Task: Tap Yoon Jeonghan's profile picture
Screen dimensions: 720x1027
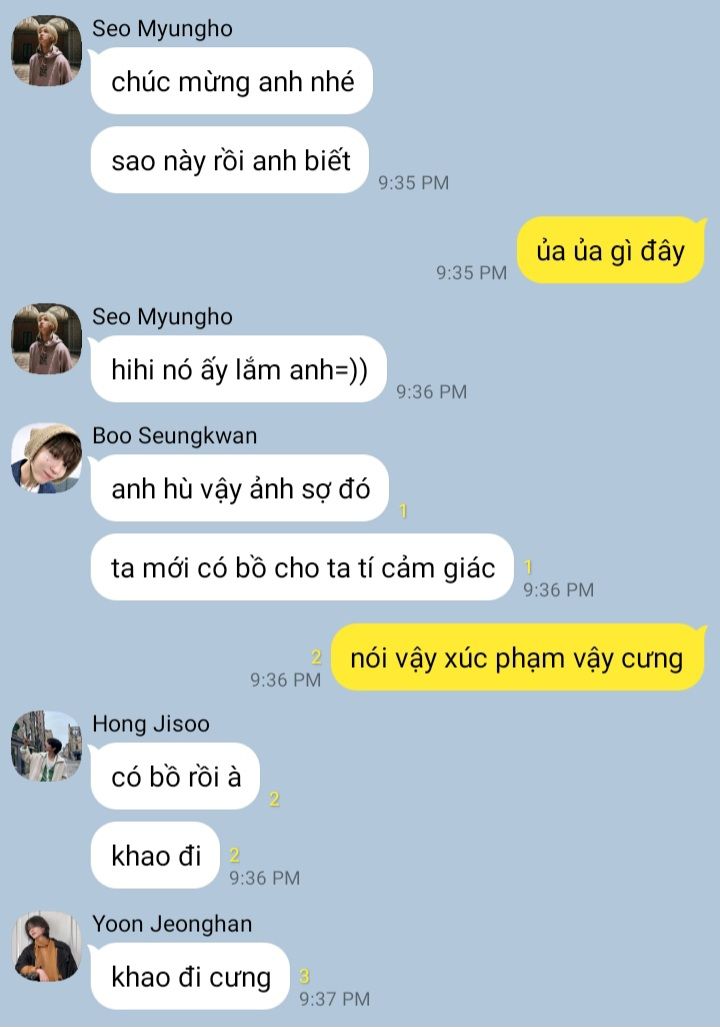Action: coord(47,946)
